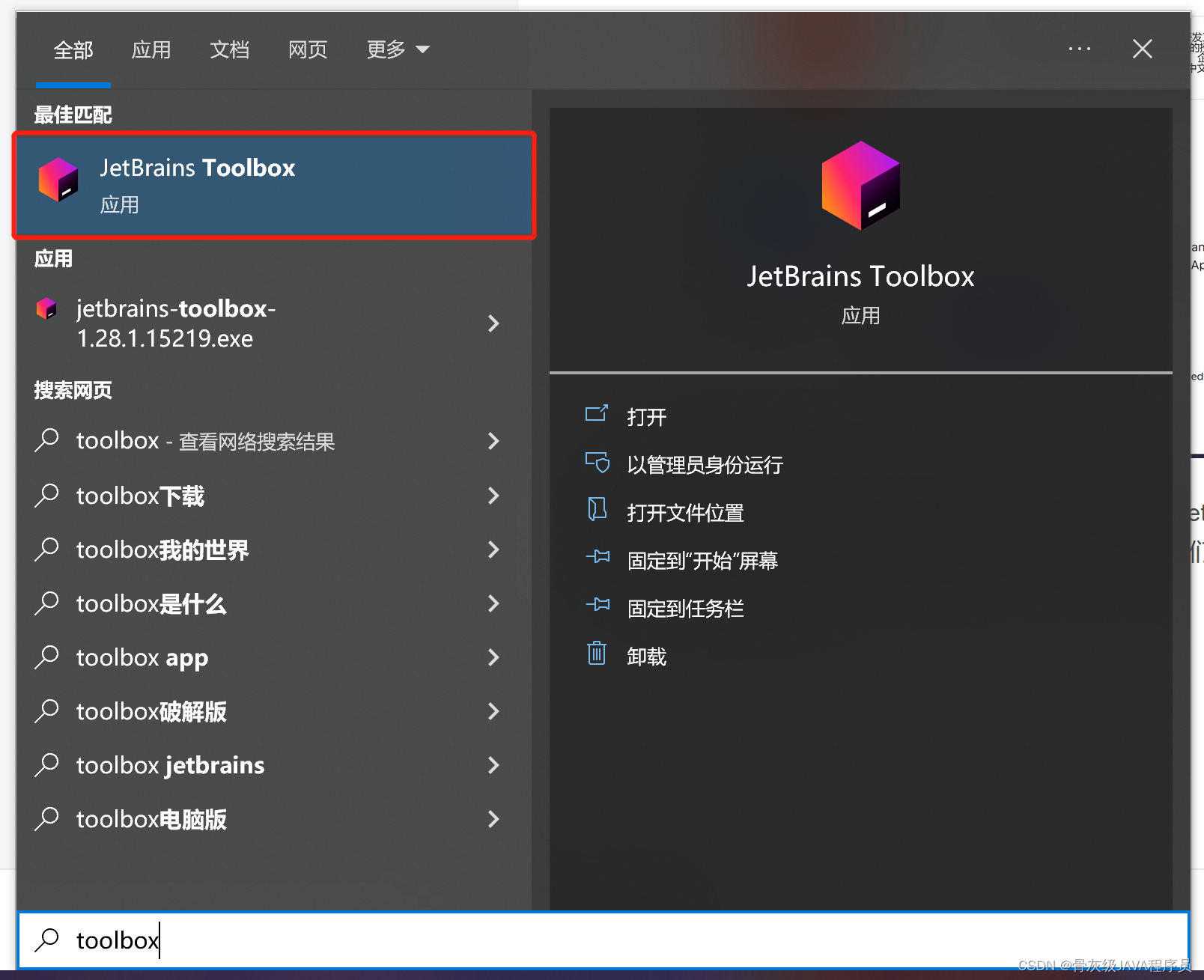Select the toolbox下载 suggestion text
The image size is (1204, 980).
[x=140, y=496]
